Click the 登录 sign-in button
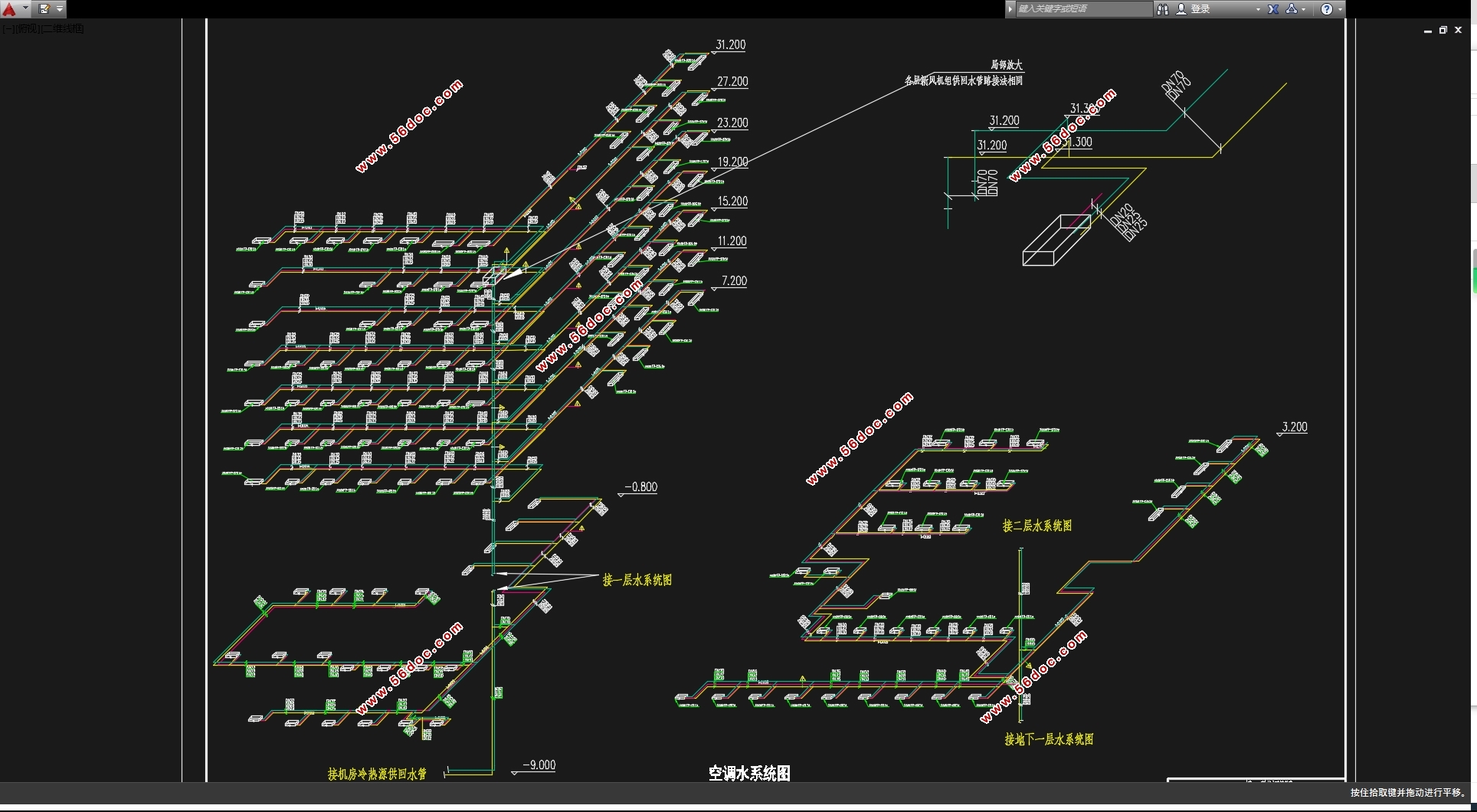The height and width of the screenshot is (812, 1477). click(1200, 9)
